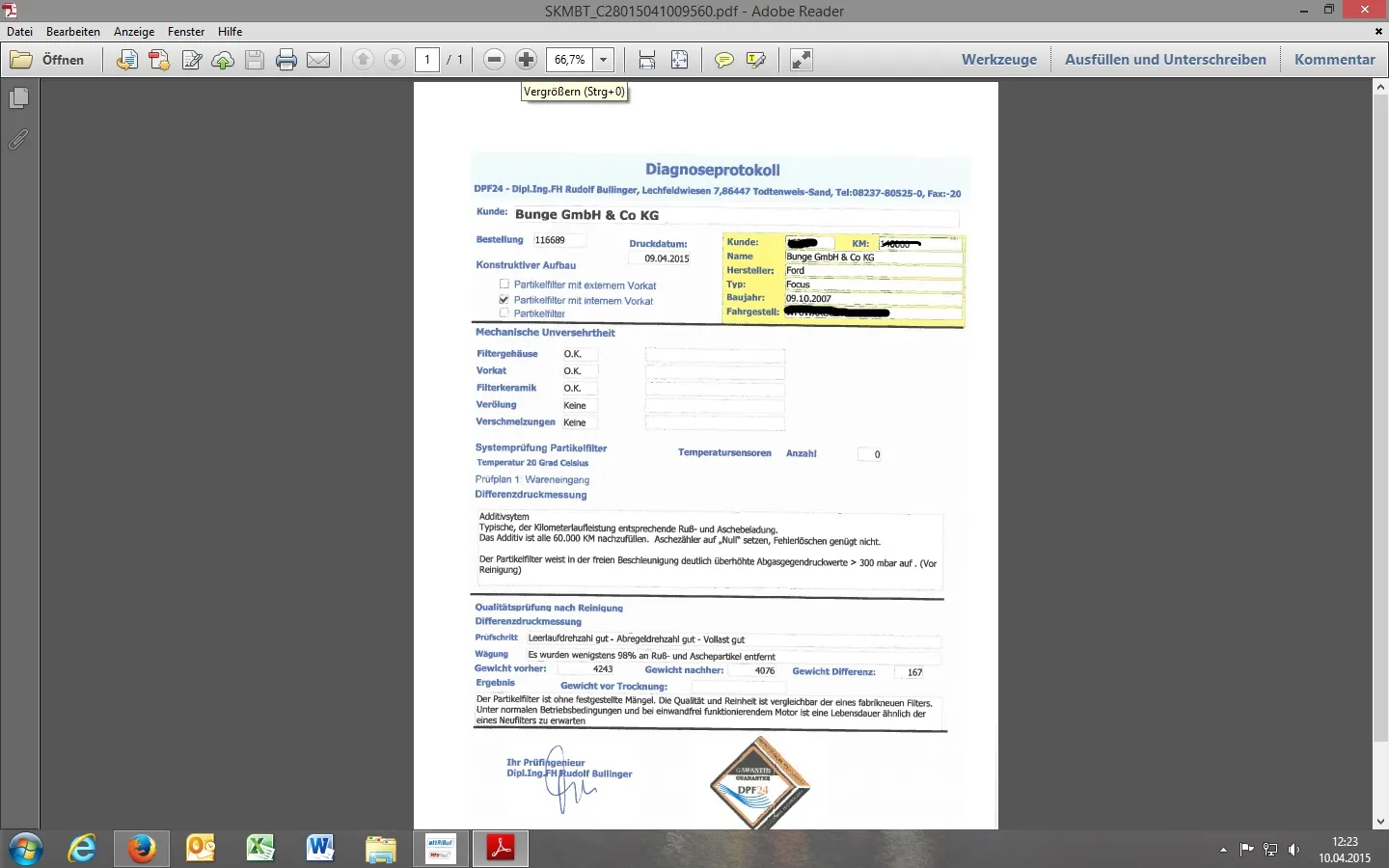Click the page number input field
Image resolution: width=1389 pixels, height=868 pixels.
427,60
